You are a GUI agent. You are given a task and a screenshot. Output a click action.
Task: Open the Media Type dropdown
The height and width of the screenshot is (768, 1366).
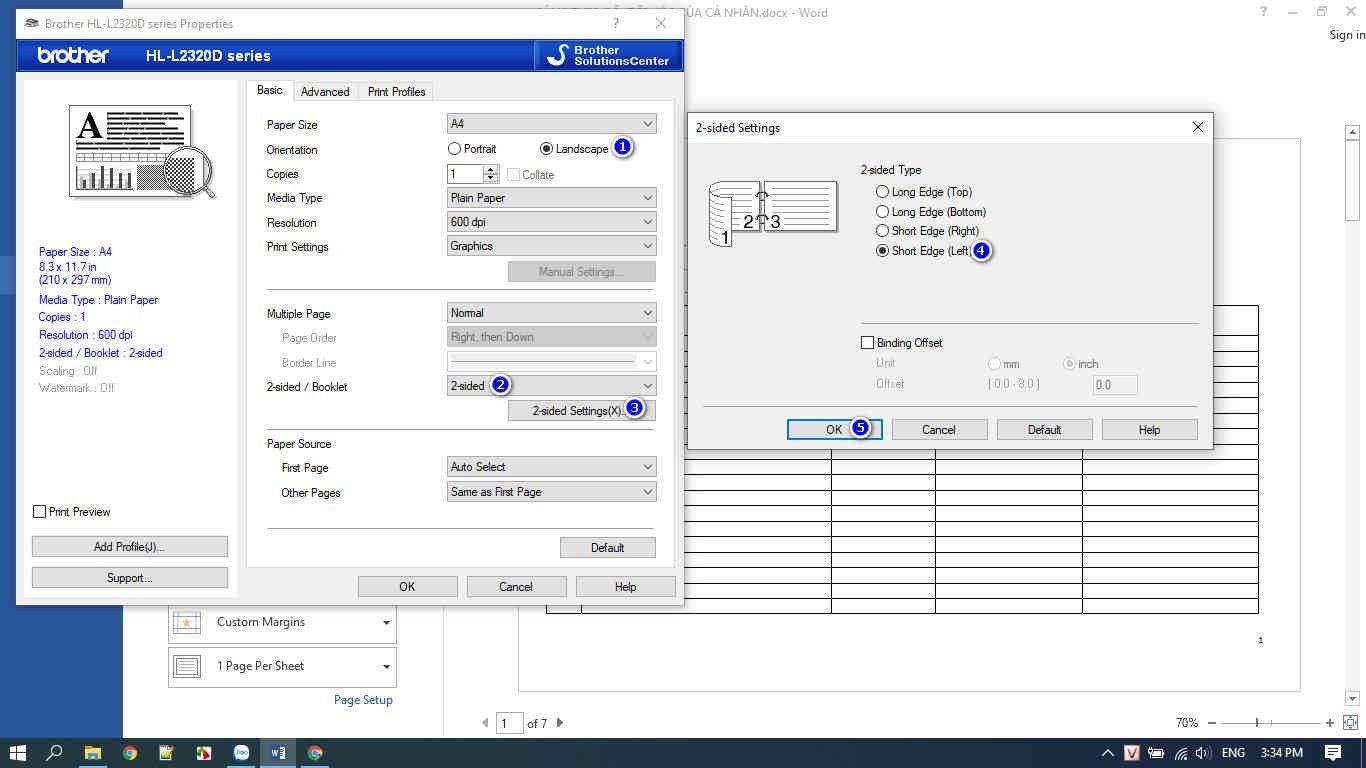[551, 198]
